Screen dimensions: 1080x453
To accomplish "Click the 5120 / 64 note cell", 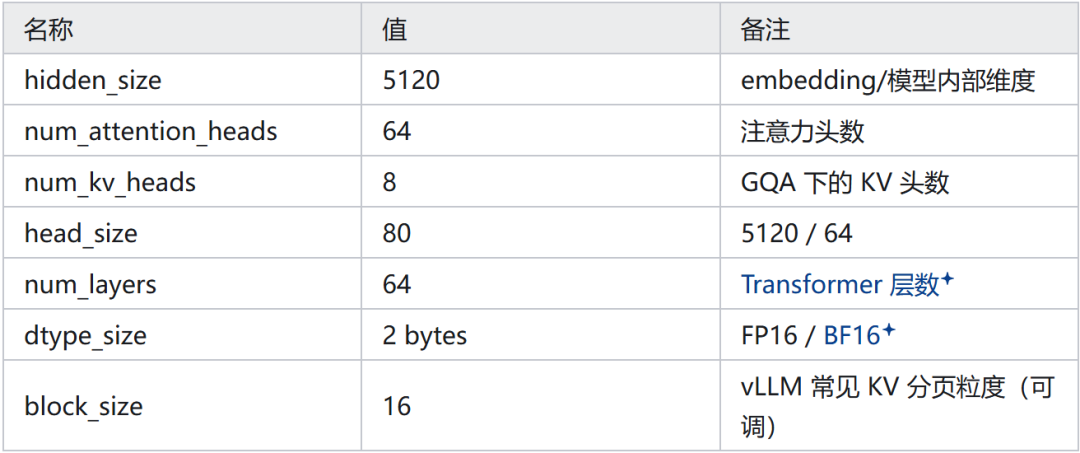I will click(x=899, y=233).
